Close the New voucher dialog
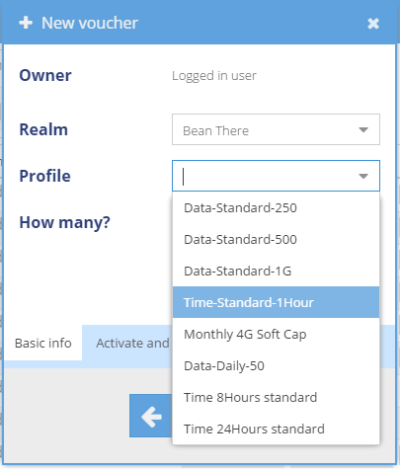Screen dimensions: 400x469 pyautogui.click(x=373, y=23)
